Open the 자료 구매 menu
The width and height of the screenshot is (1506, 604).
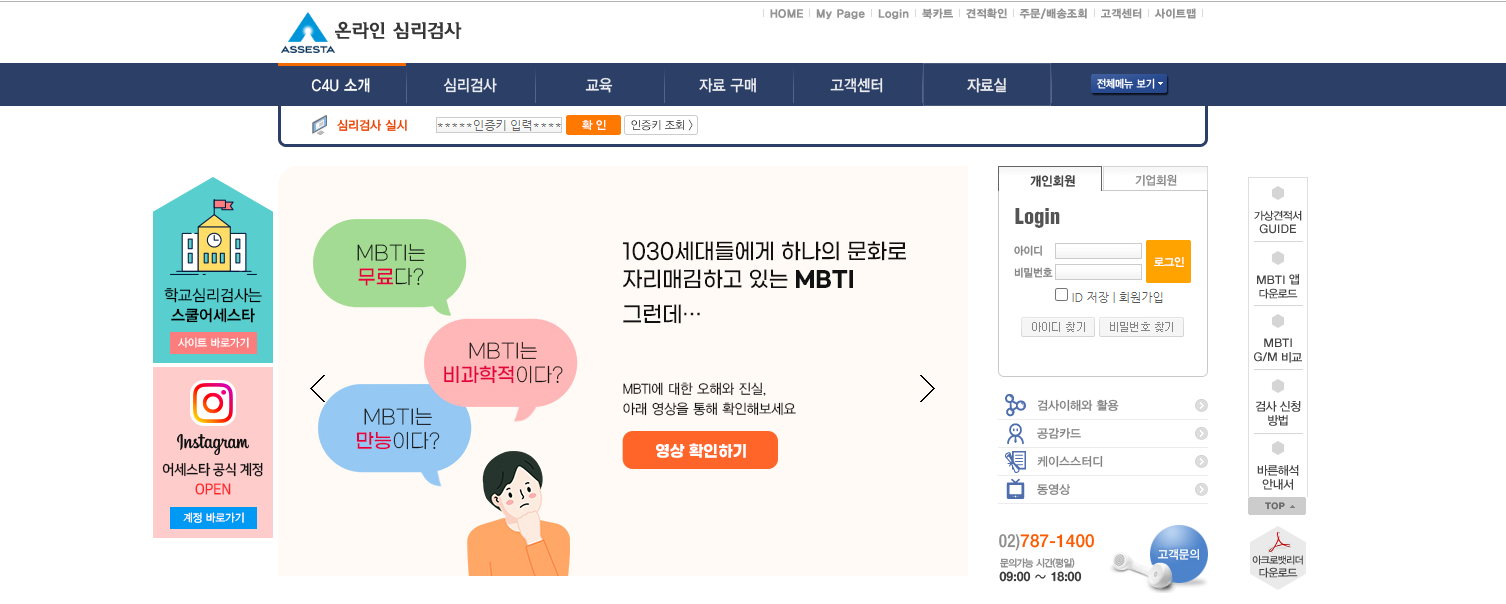coord(728,85)
